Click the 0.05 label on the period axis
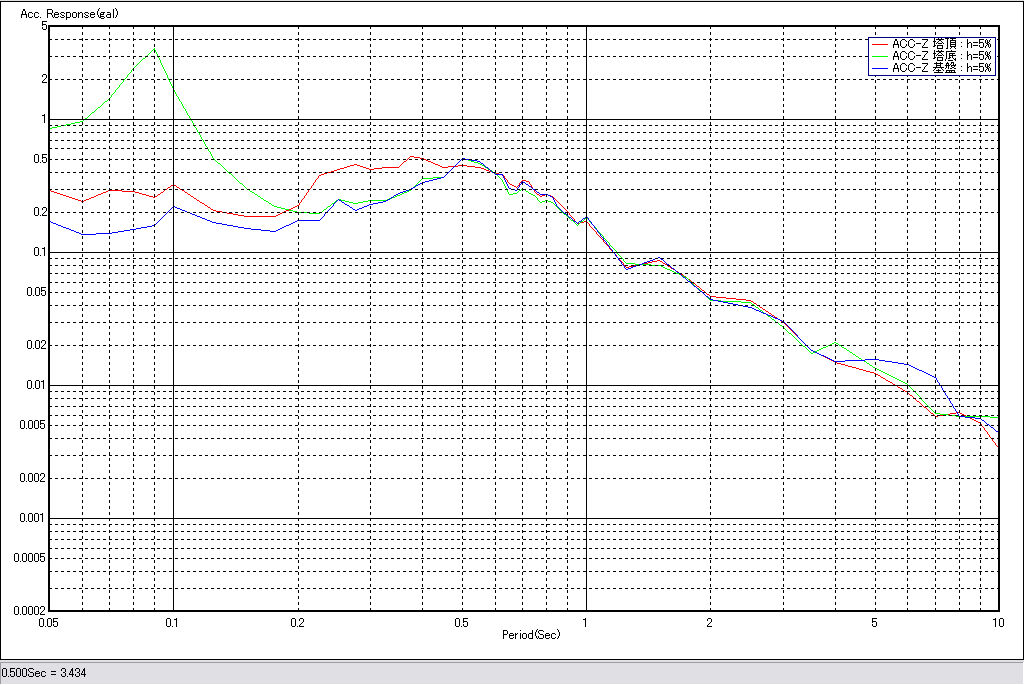1024x685 pixels. (48, 622)
